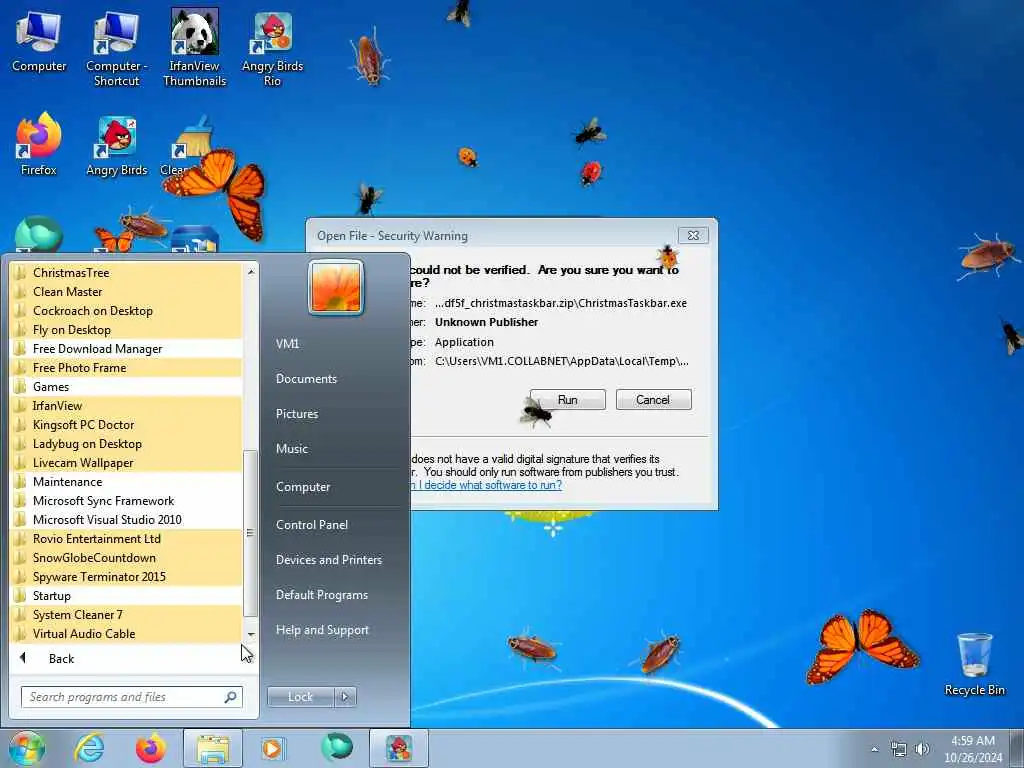Open the media player taskbar icon
This screenshot has width=1024, height=768.
pyautogui.click(x=272, y=748)
